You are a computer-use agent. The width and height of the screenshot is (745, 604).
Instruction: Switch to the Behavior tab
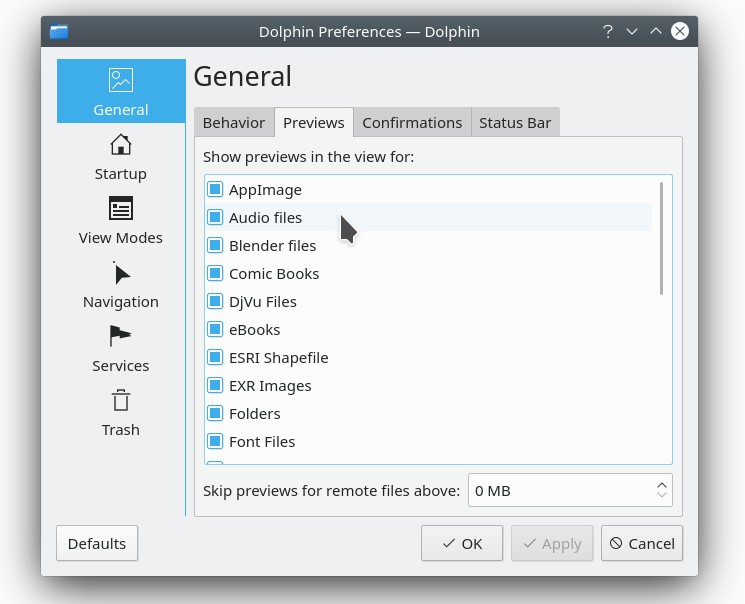pos(234,123)
